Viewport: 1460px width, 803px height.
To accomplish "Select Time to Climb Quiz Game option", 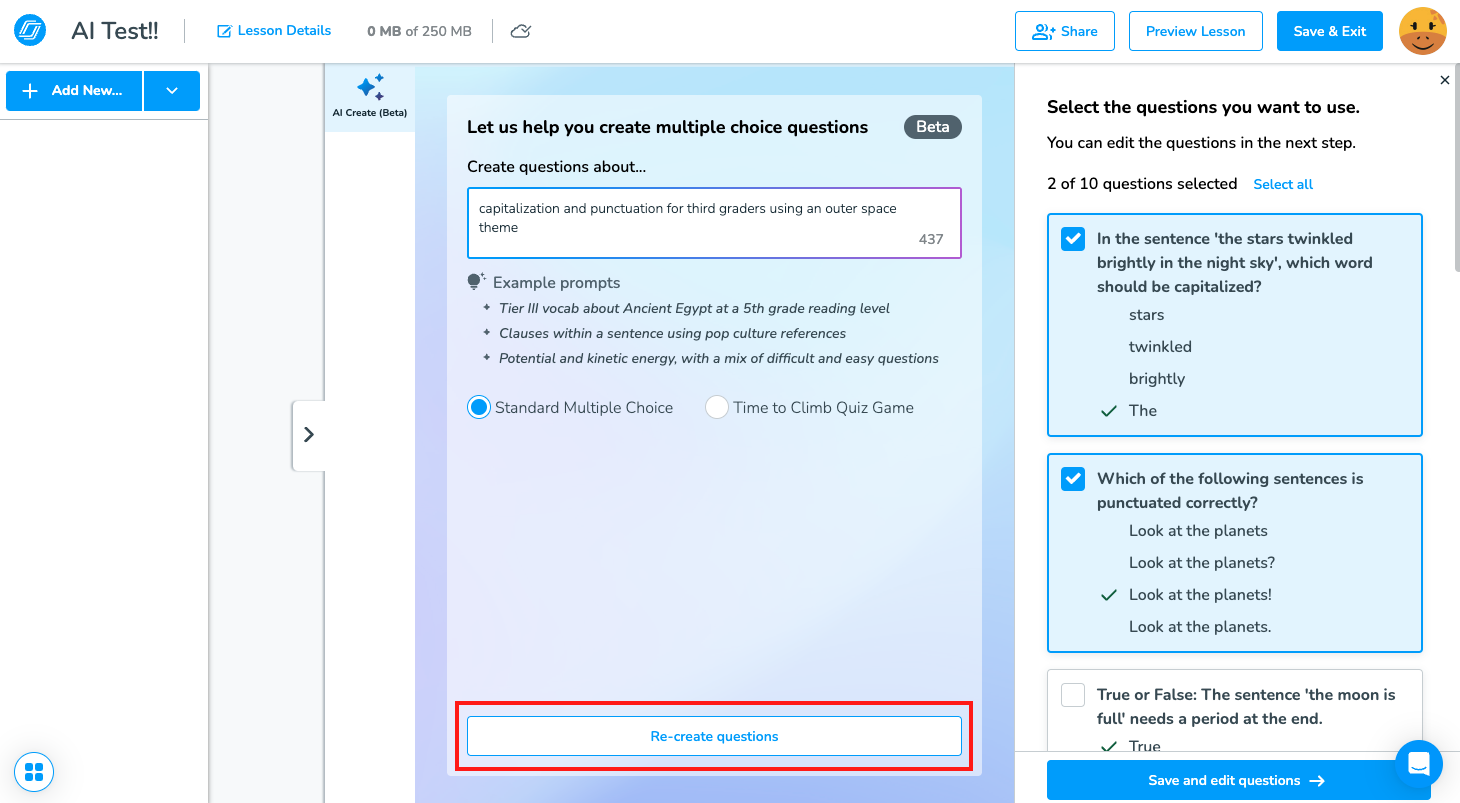I will (717, 407).
